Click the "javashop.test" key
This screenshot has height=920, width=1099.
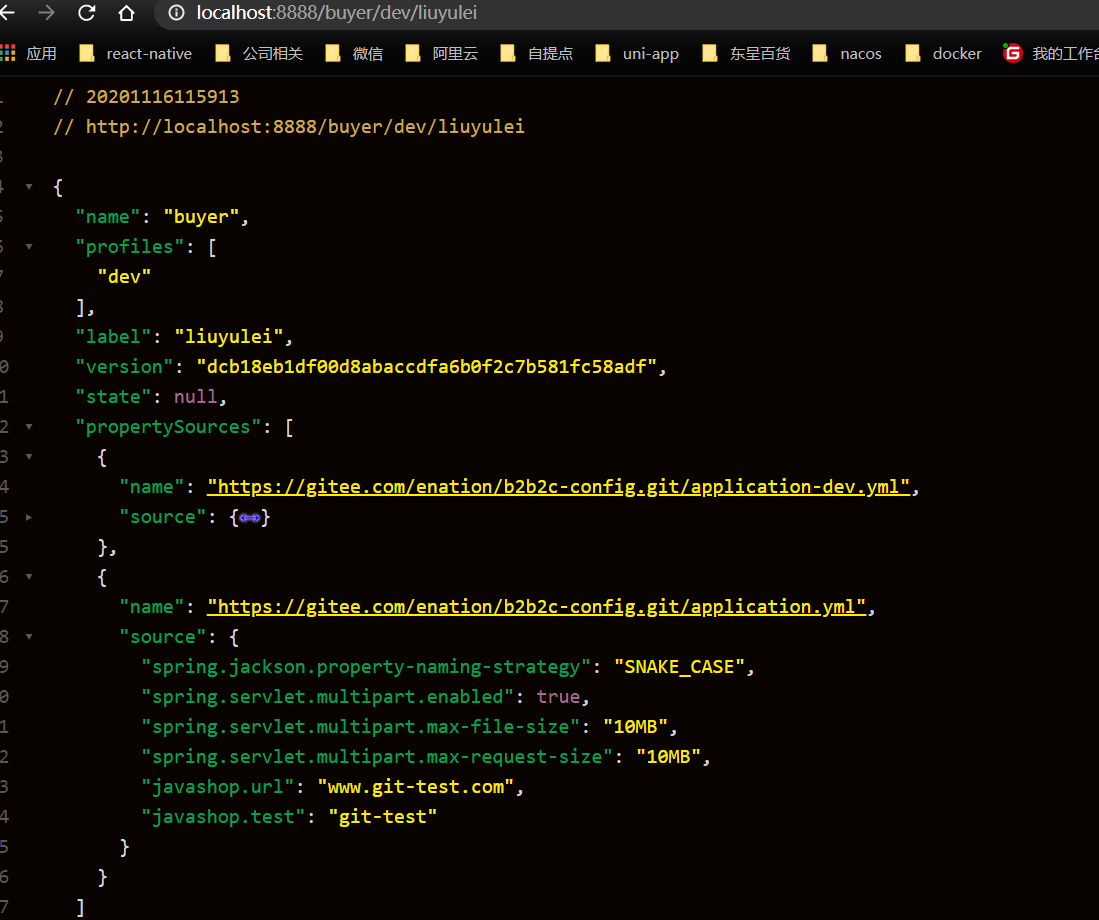click(224, 818)
